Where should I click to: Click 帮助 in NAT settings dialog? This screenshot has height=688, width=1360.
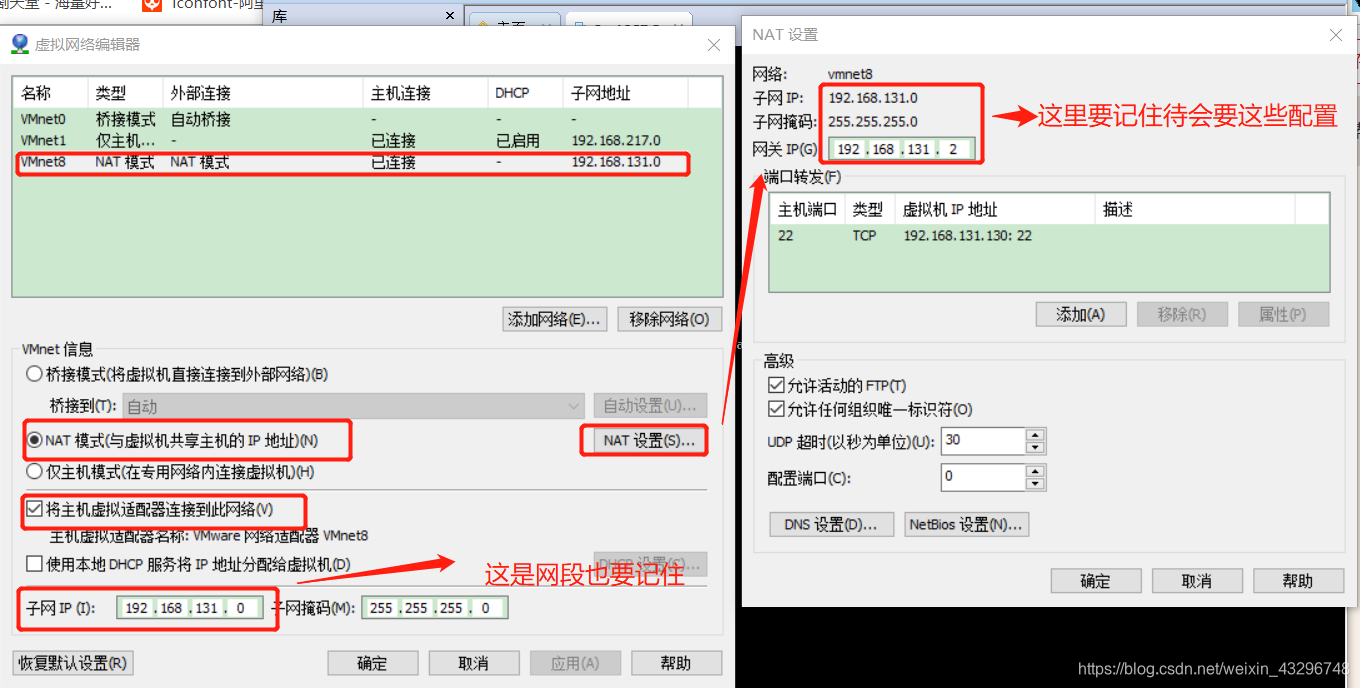(1298, 581)
